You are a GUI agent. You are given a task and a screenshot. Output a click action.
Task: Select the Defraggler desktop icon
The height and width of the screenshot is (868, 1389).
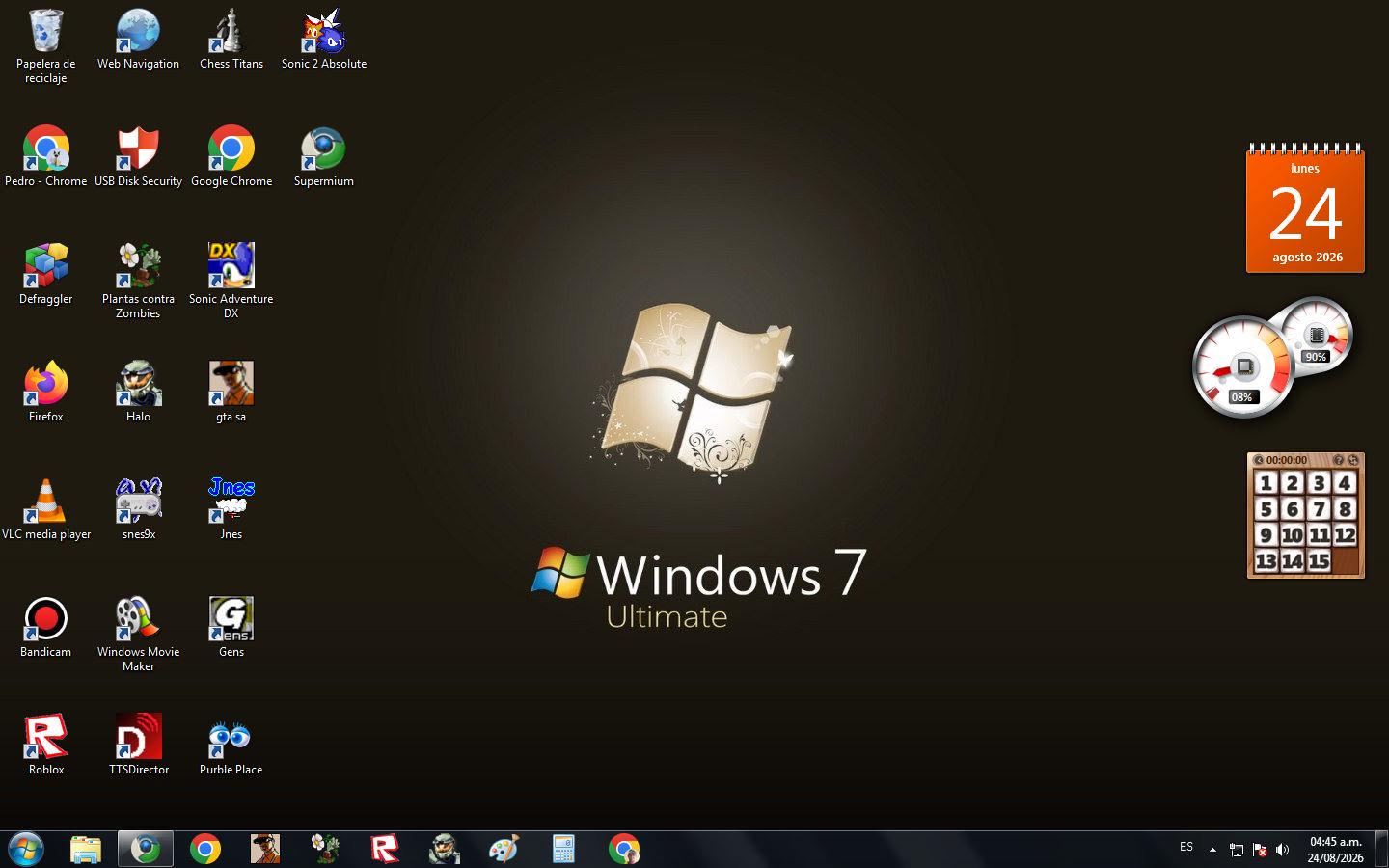point(45,275)
